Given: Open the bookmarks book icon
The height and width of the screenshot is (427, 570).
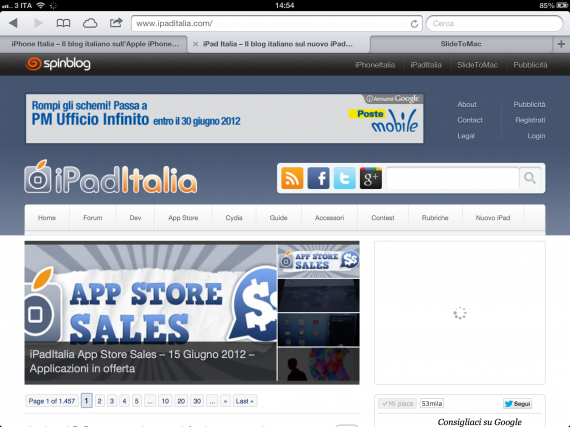Looking at the screenshot, I should coord(63,23).
